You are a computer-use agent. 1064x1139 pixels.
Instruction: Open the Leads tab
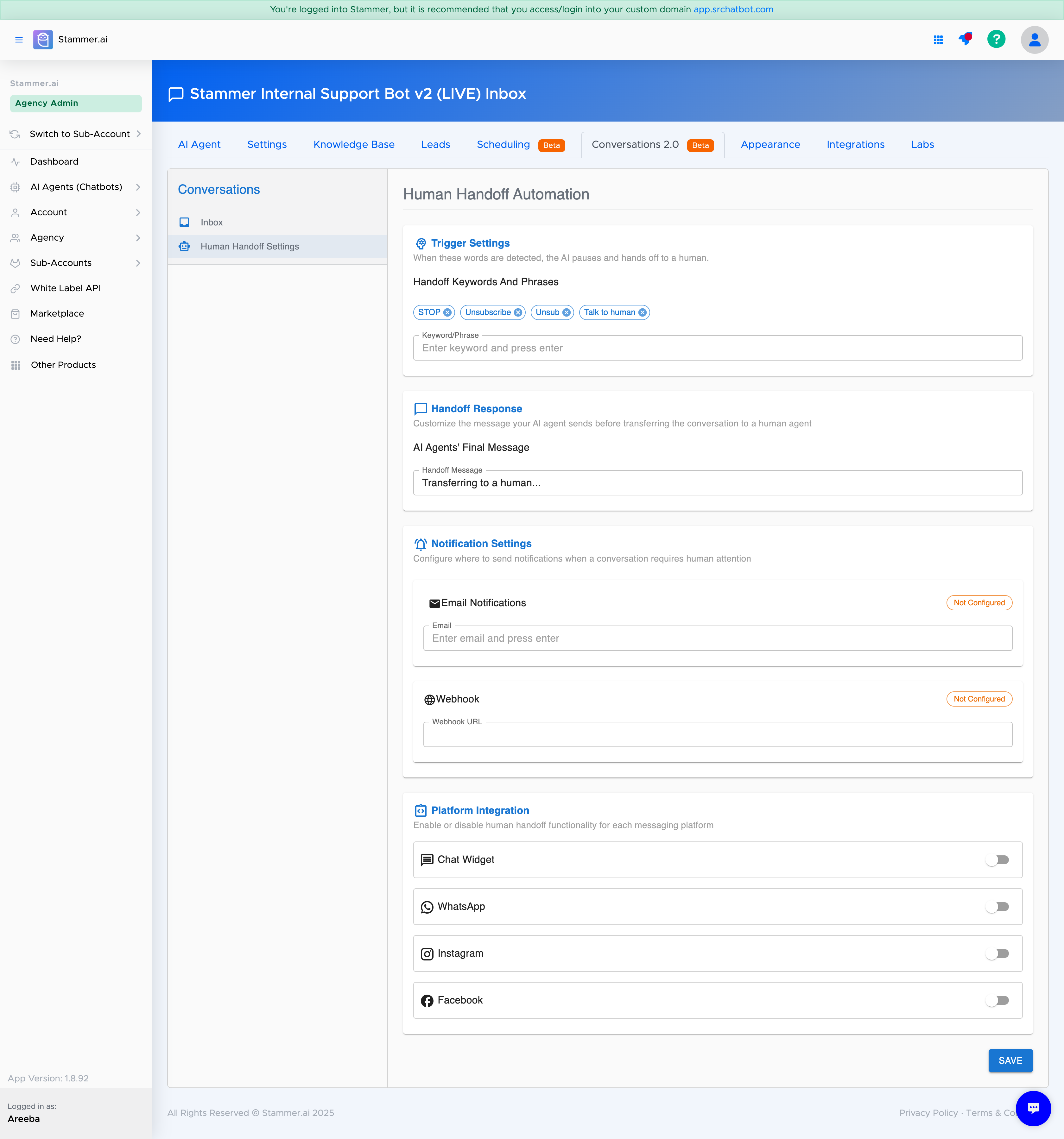pos(435,144)
